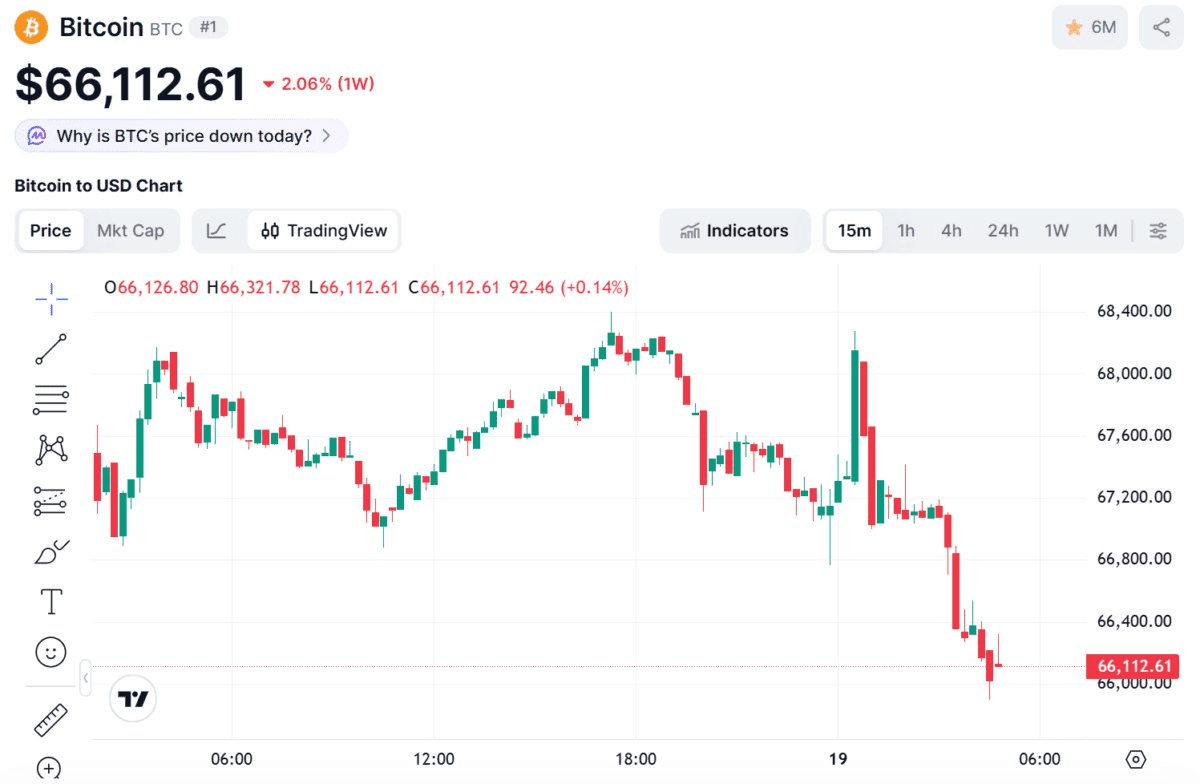This screenshot has height=784, width=1200.
Task: Select the XABCD pattern tool
Action: click(51, 449)
